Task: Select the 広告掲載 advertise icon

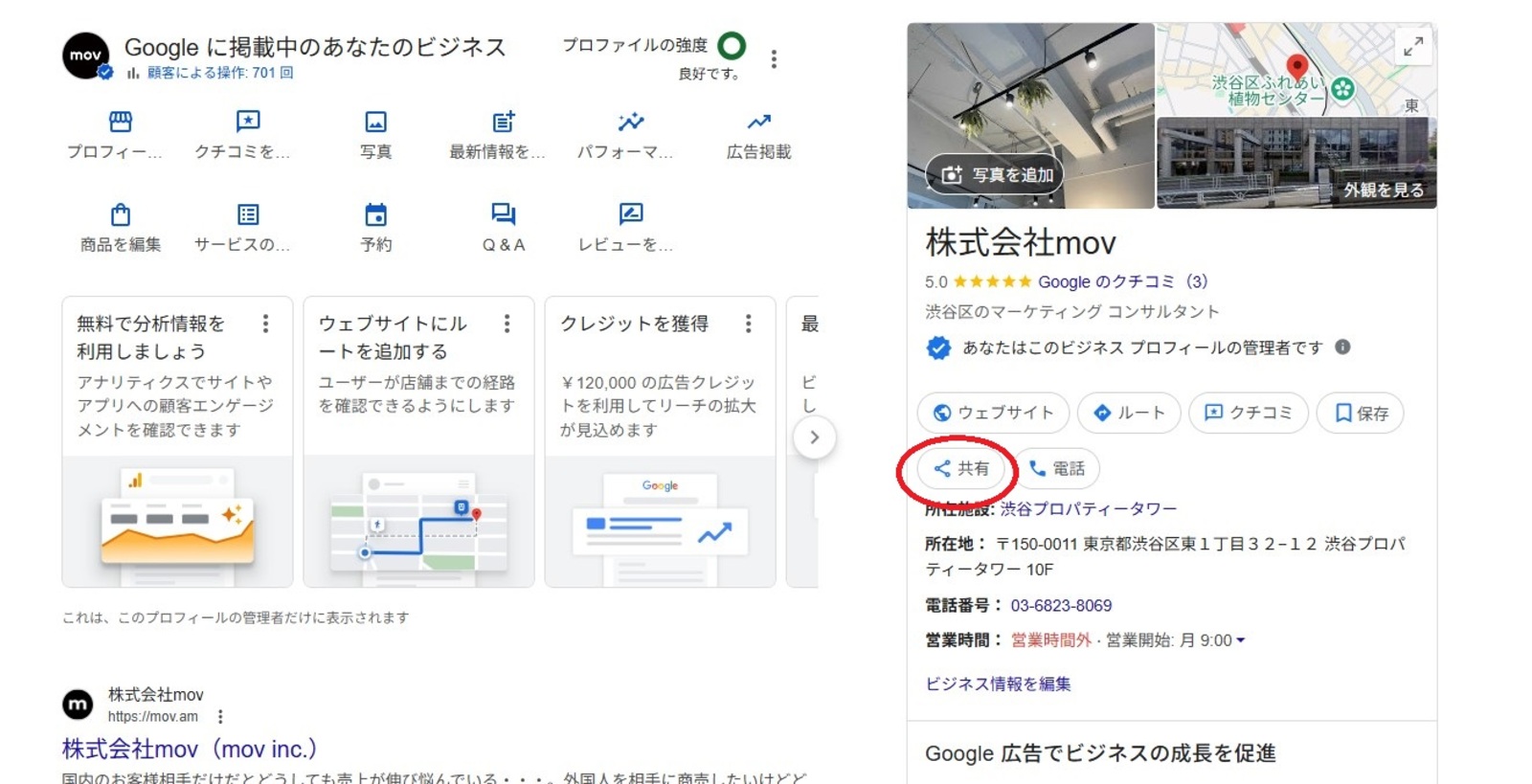Action: (x=758, y=123)
